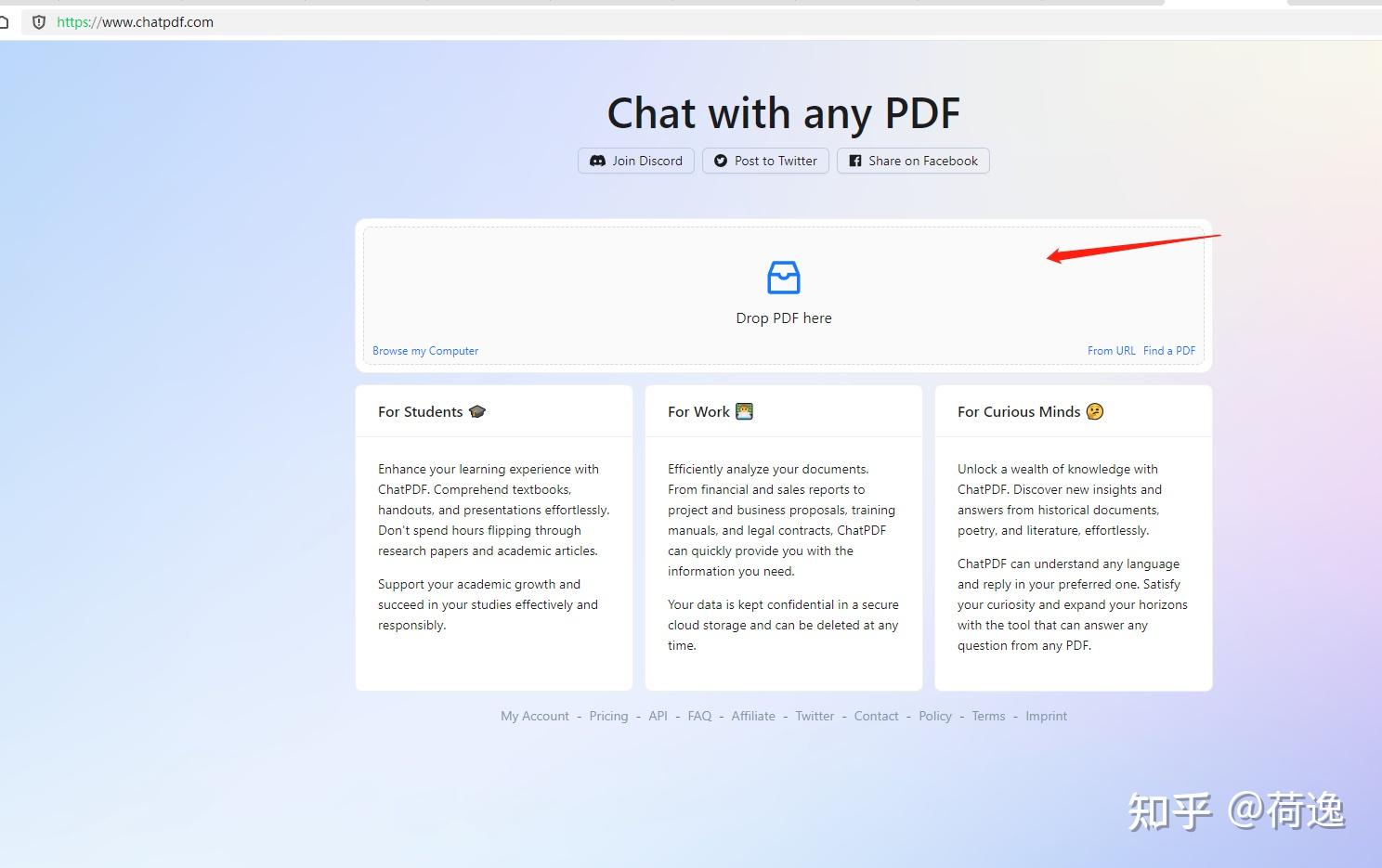
Task: Open the From URL option
Action: coord(1111,350)
